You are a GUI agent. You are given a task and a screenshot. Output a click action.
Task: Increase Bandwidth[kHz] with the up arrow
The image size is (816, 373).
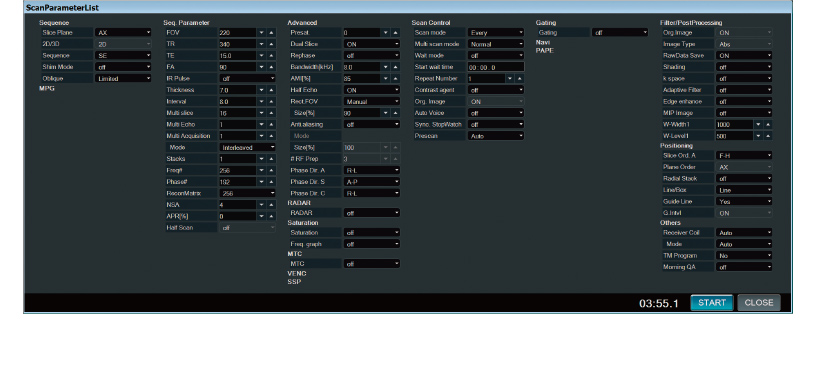tap(395, 67)
